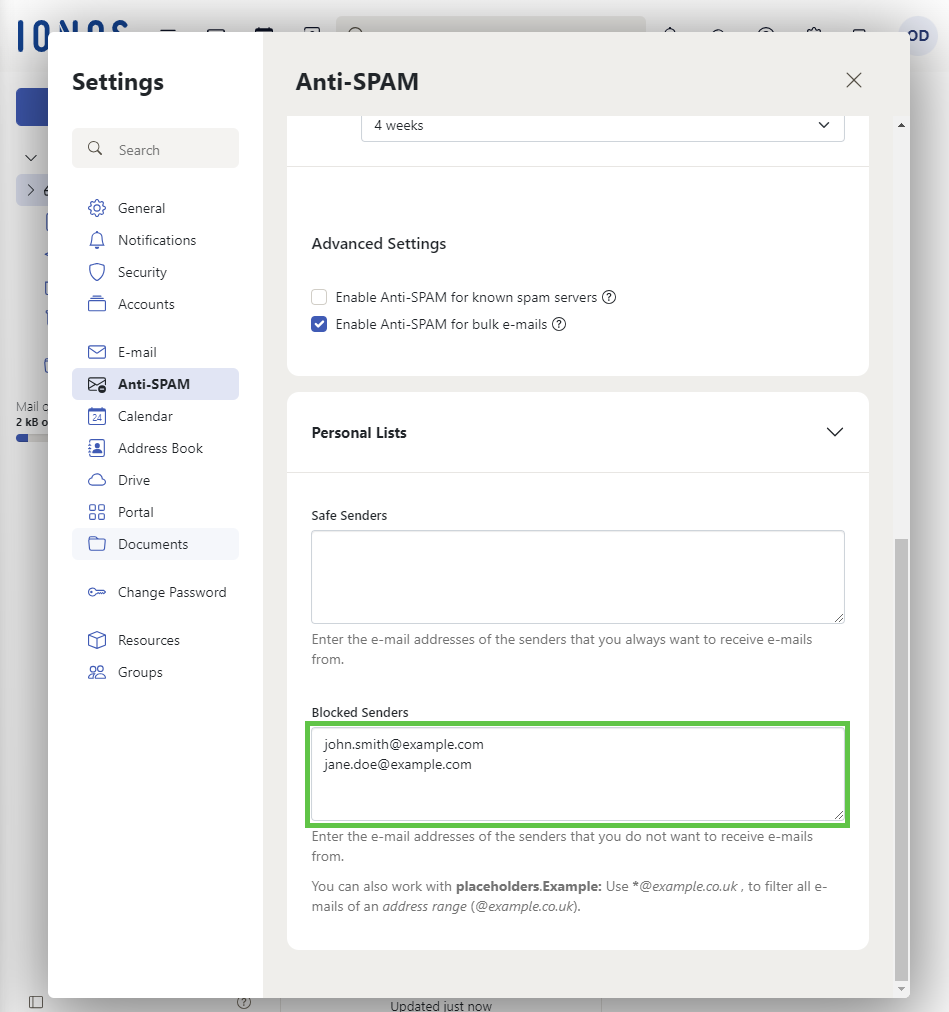Click inside the Safe Senders text box
The image size is (949, 1012).
(577, 577)
